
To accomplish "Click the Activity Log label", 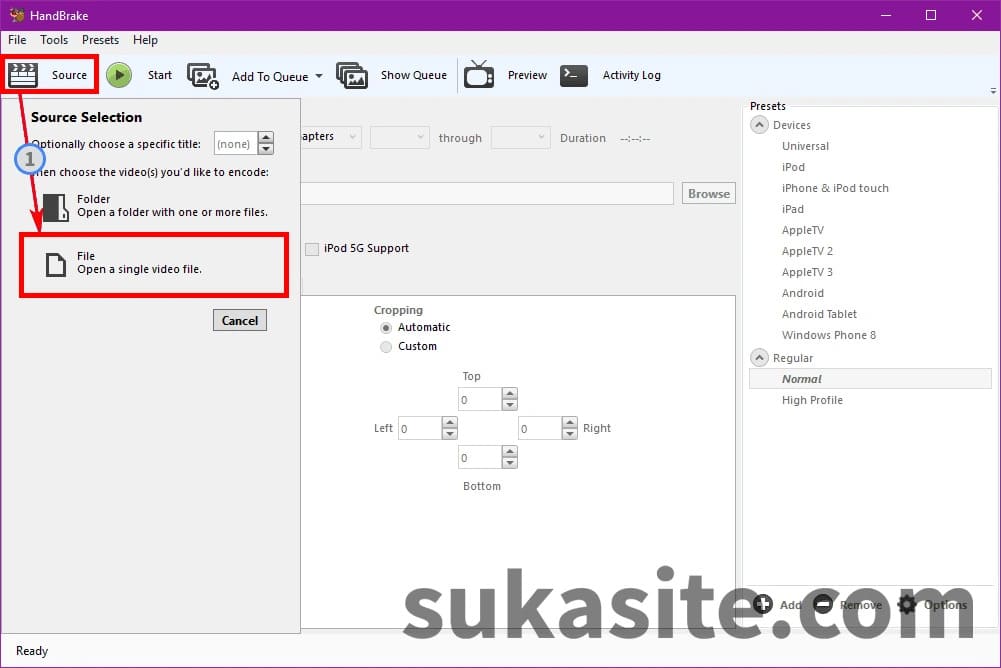I will [x=631, y=75].
